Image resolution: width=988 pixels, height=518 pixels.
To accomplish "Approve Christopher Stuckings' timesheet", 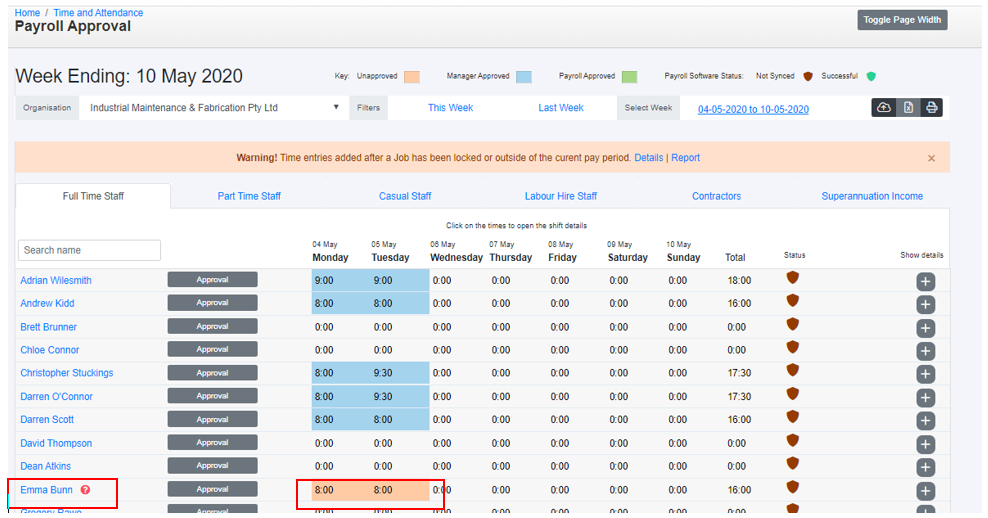I will tap(212, 373).
